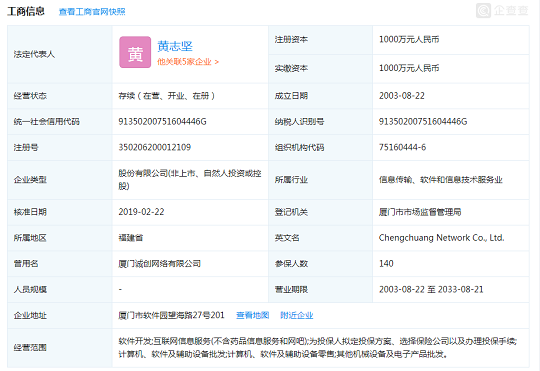This screenshot has width=540, height=371.
Task: Select organization code 75160444-6
Action: (x=402, y=147)
